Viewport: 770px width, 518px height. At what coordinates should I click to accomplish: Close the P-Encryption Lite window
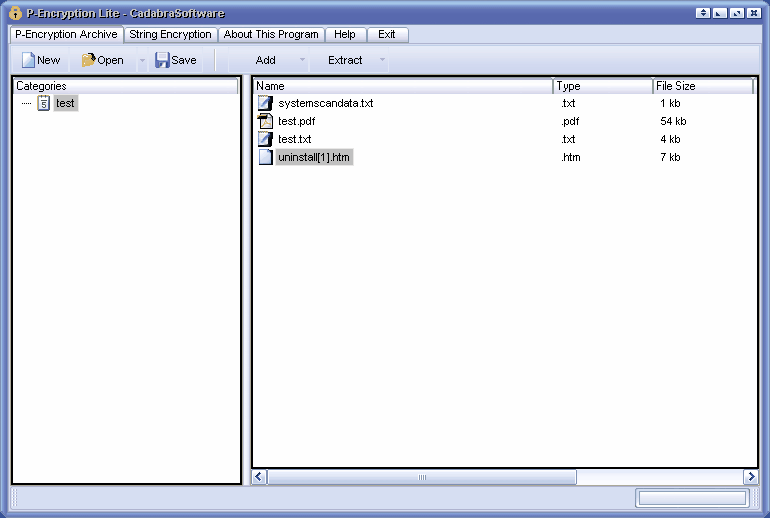[x=753, y=13]
